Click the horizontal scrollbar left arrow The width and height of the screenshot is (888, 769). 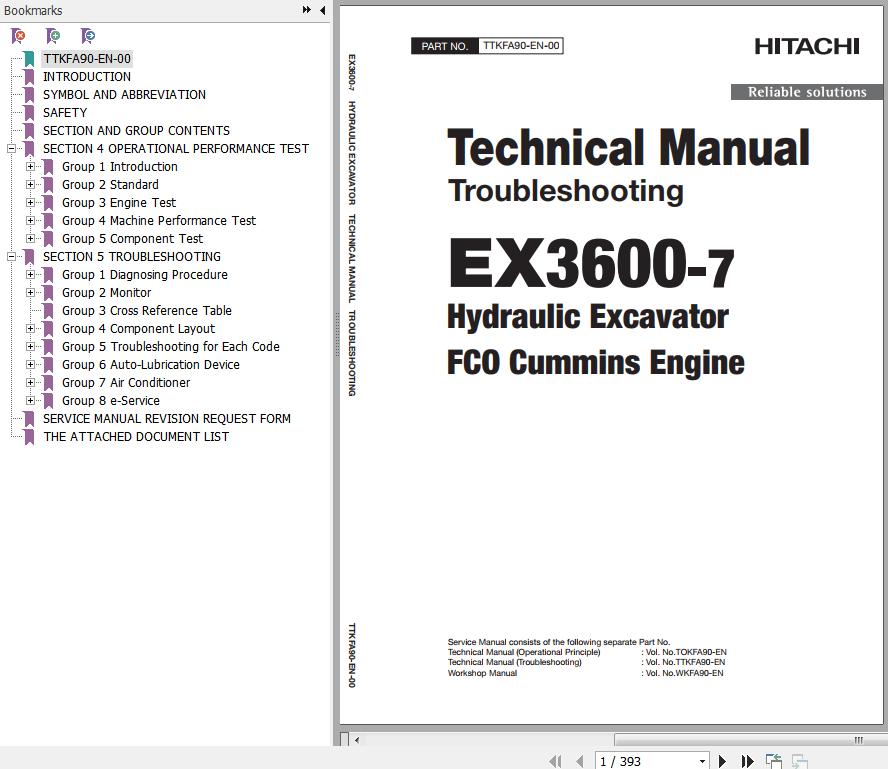point(357,740)
